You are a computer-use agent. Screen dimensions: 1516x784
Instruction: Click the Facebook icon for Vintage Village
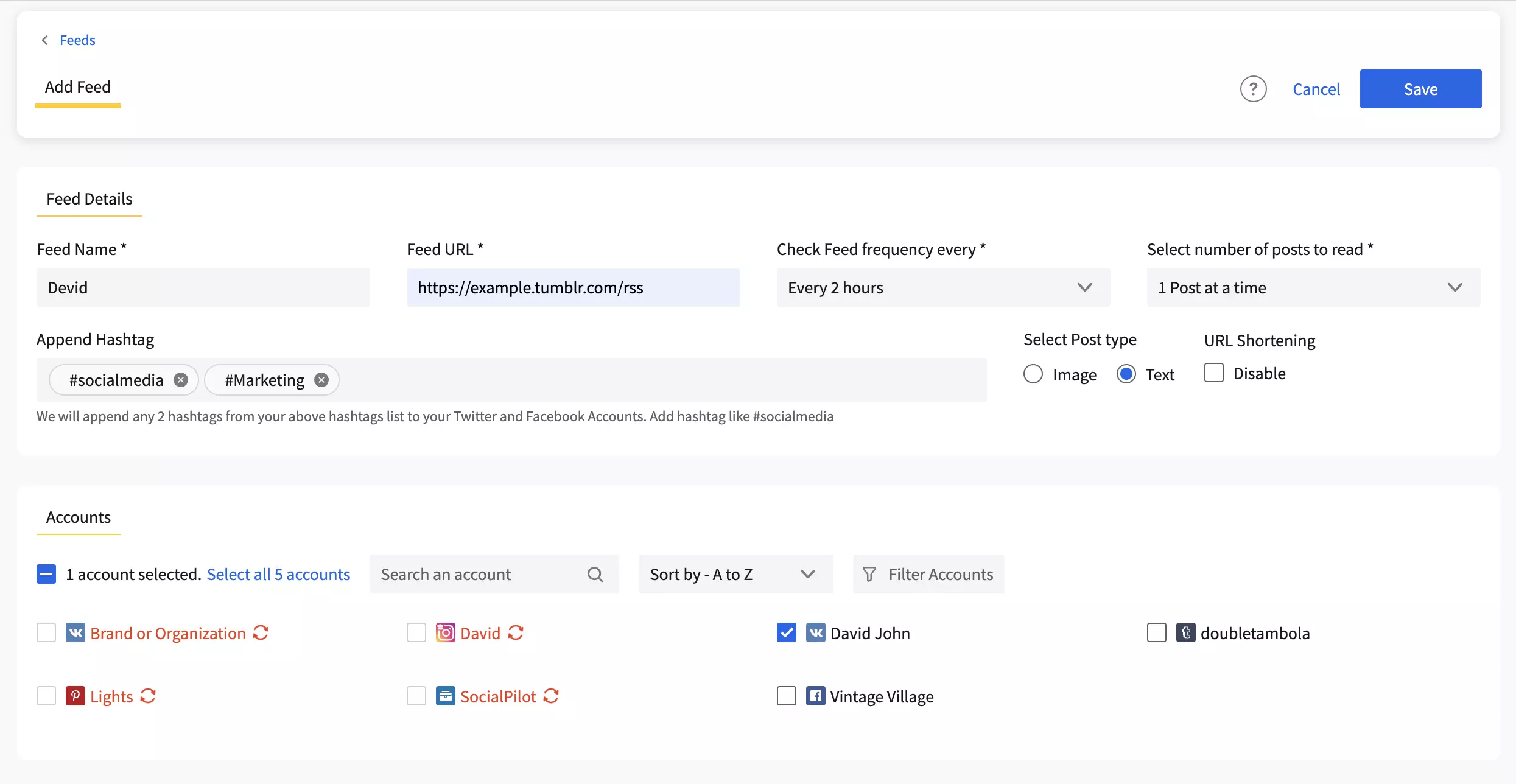click(x=816, y=696)
